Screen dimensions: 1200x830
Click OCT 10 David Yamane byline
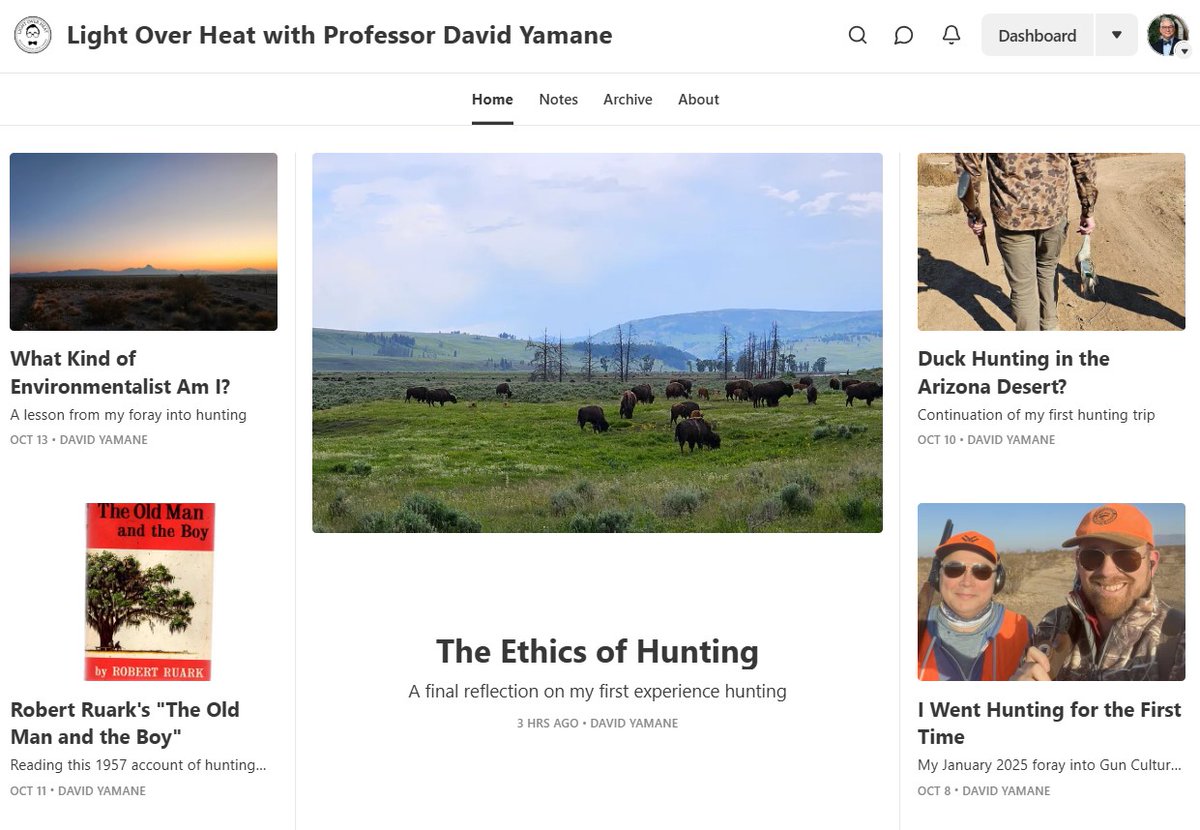(x=987, y=440)
